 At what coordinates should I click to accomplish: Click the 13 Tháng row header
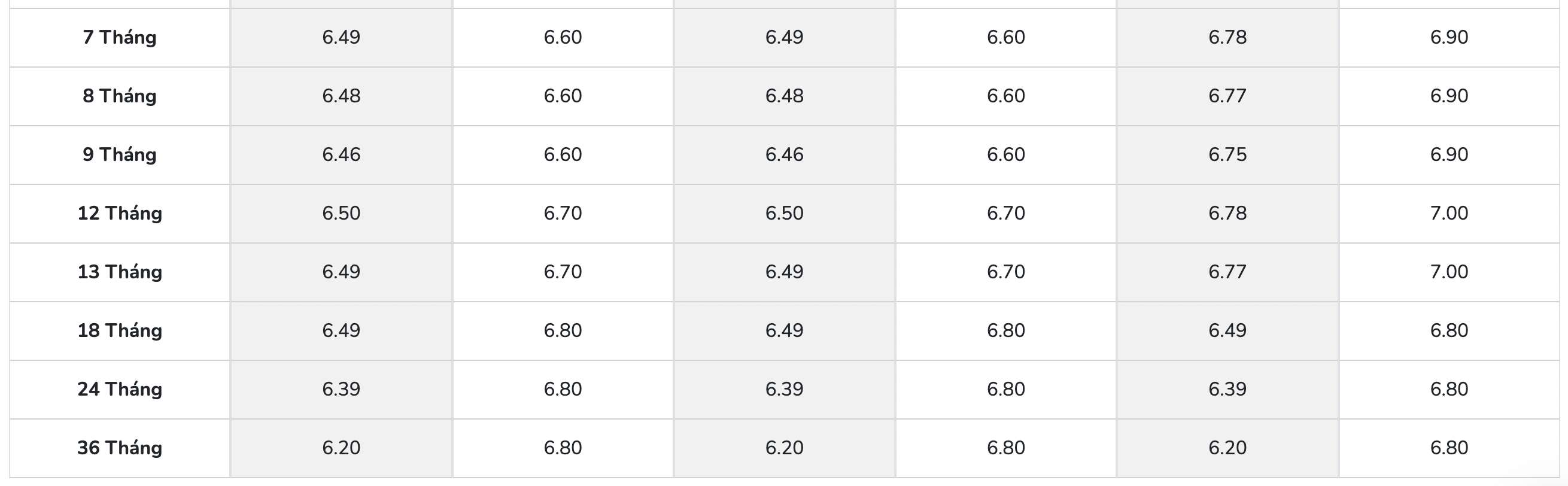click(119, 272)
